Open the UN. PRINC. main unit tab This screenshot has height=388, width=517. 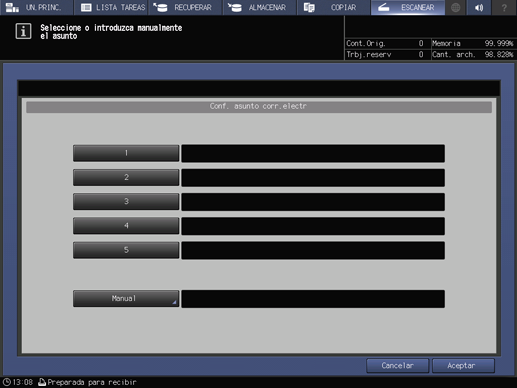click(37, 7)
